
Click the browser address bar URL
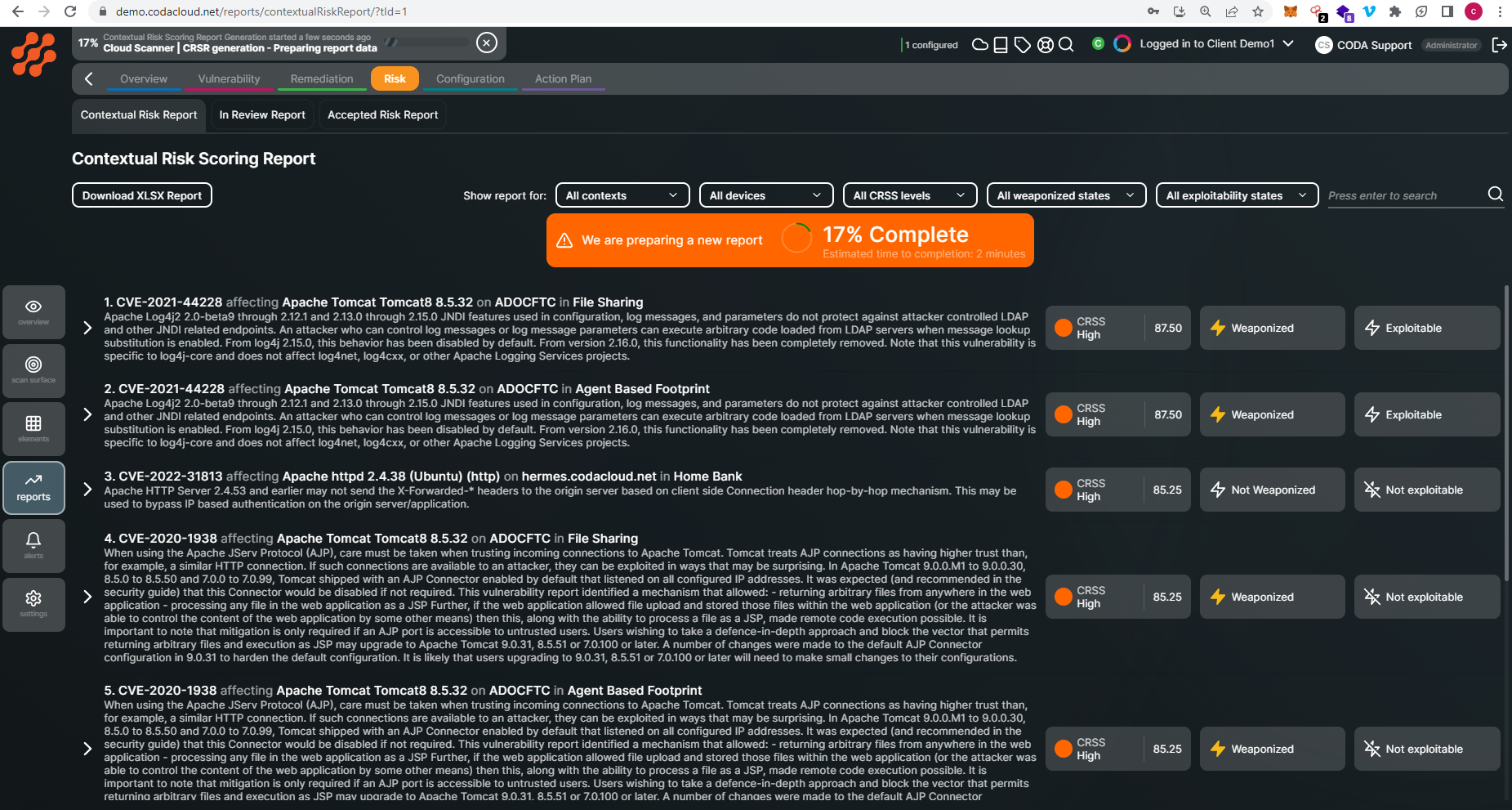[261, 11]
